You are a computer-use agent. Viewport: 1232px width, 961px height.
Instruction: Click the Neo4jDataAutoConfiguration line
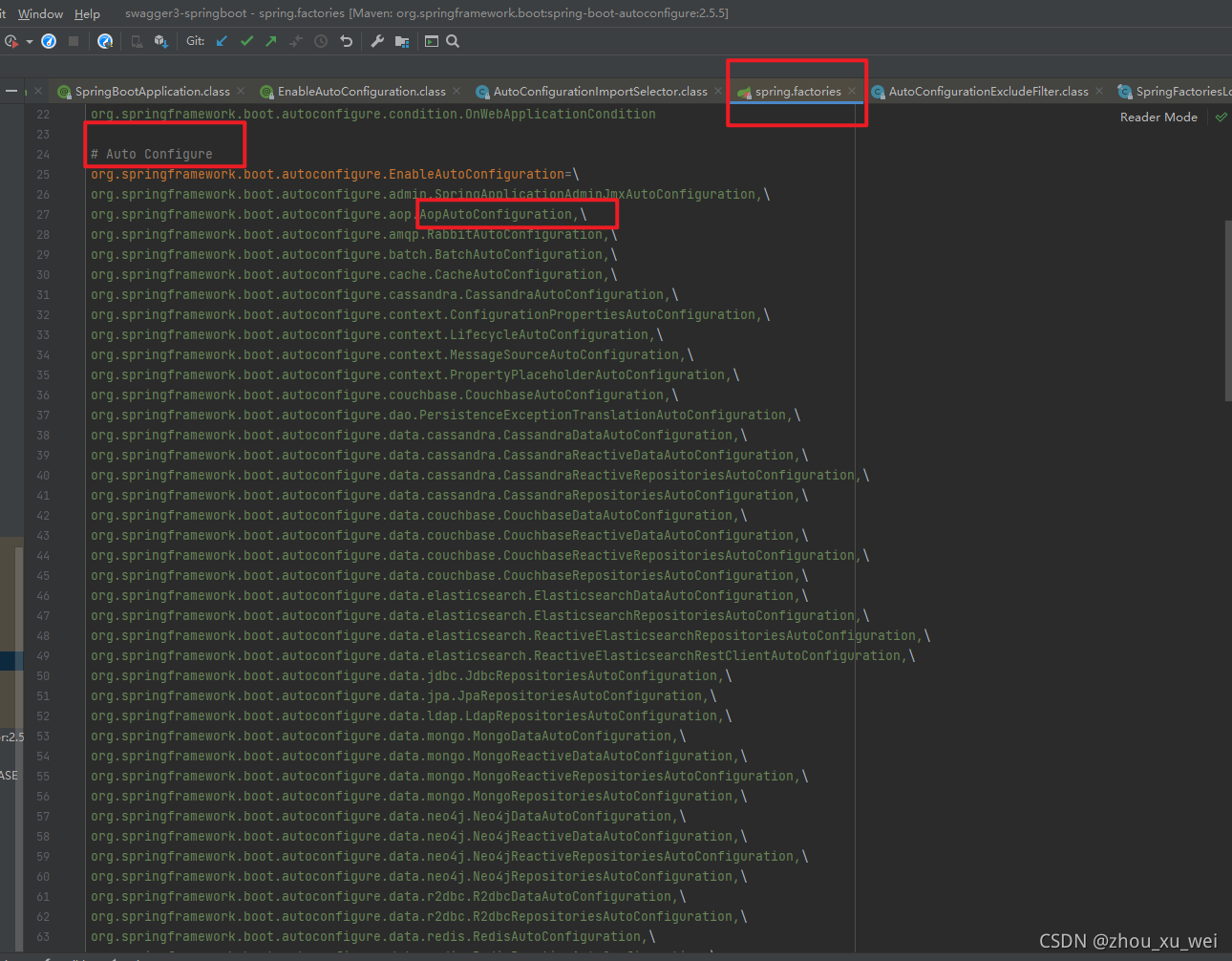[x=389, y=817]
